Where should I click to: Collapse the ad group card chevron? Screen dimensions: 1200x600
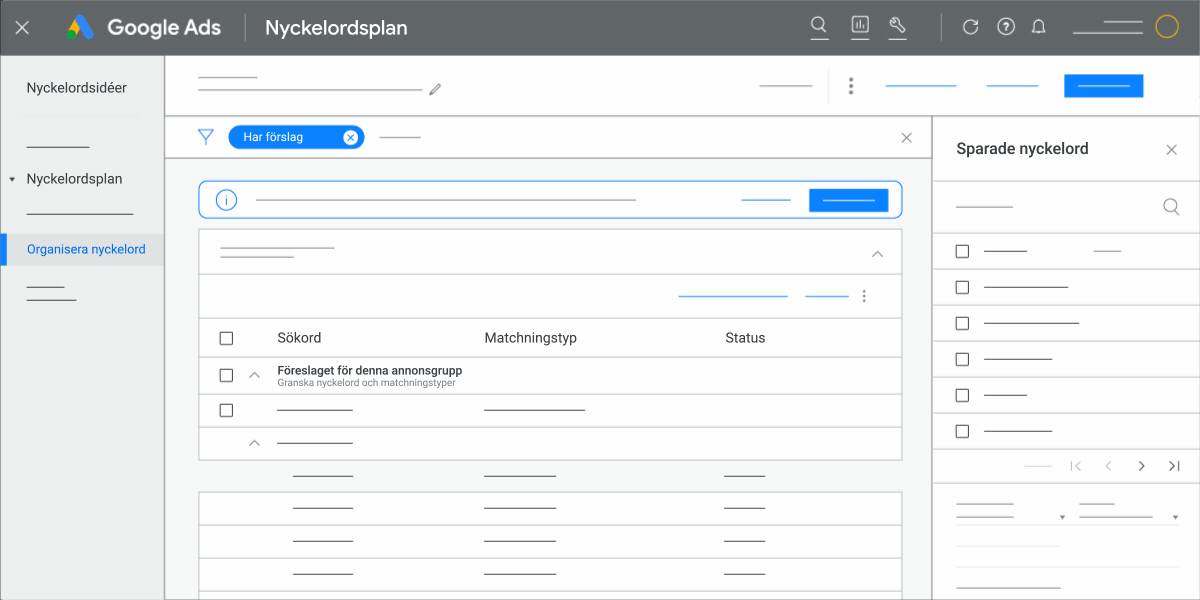877,254
